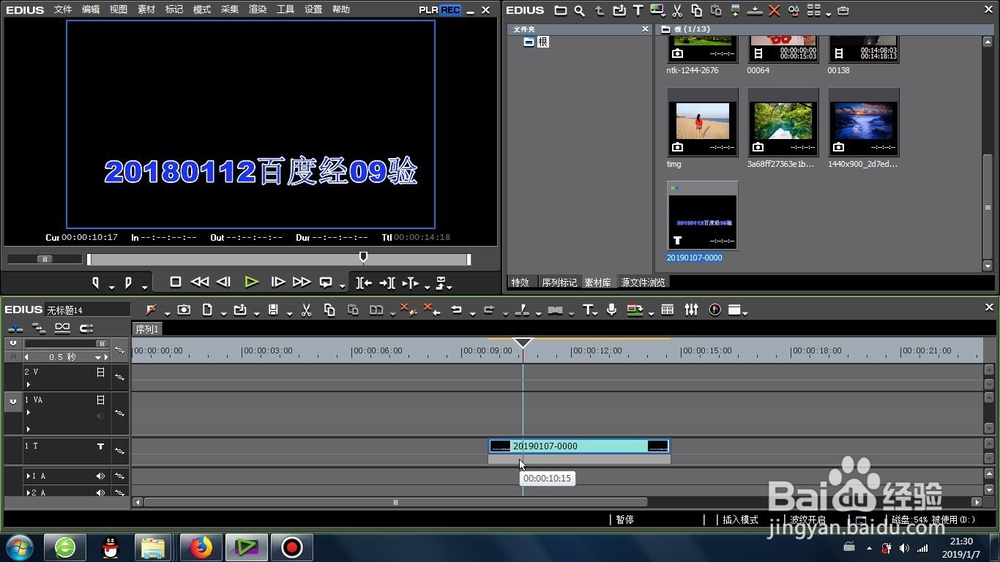Open bin tools briefcase icon

843,10
